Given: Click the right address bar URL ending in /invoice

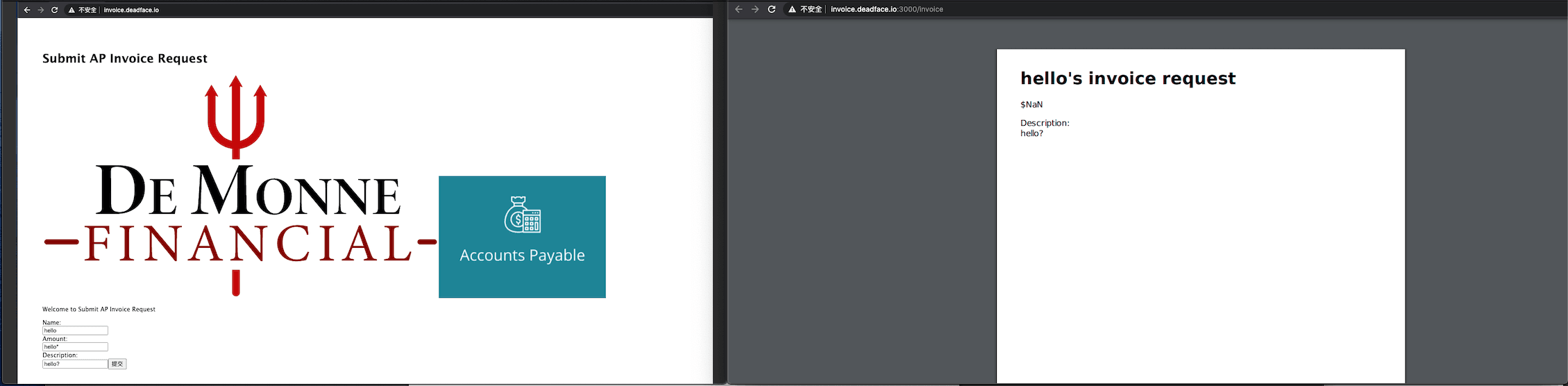Looking at the screenshot, I should click(x=886, y=9).
